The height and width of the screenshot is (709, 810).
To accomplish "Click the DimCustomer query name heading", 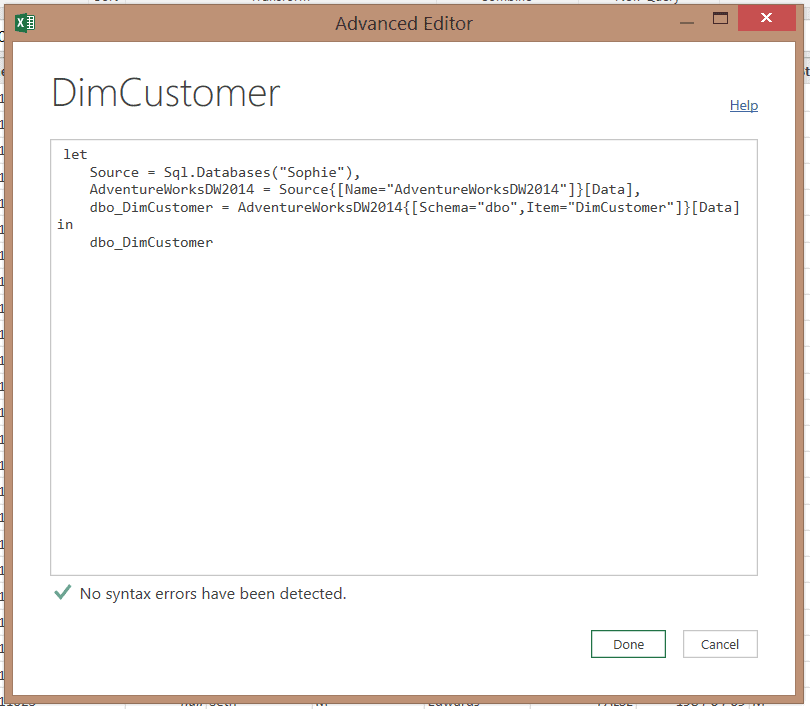I will [x=166, y=94].
